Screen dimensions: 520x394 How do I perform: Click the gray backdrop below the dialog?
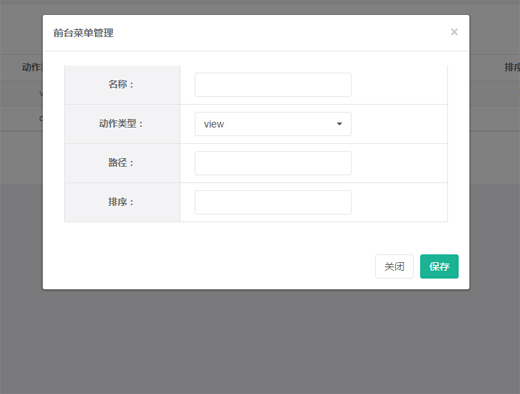260,340
